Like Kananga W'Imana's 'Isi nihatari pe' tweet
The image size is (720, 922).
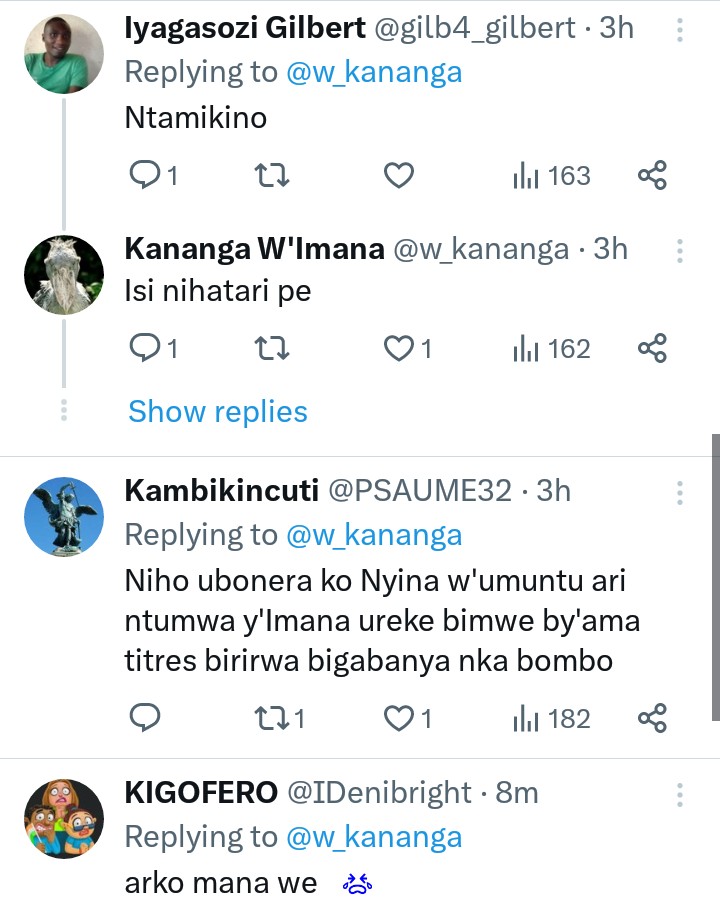point(399,348)
